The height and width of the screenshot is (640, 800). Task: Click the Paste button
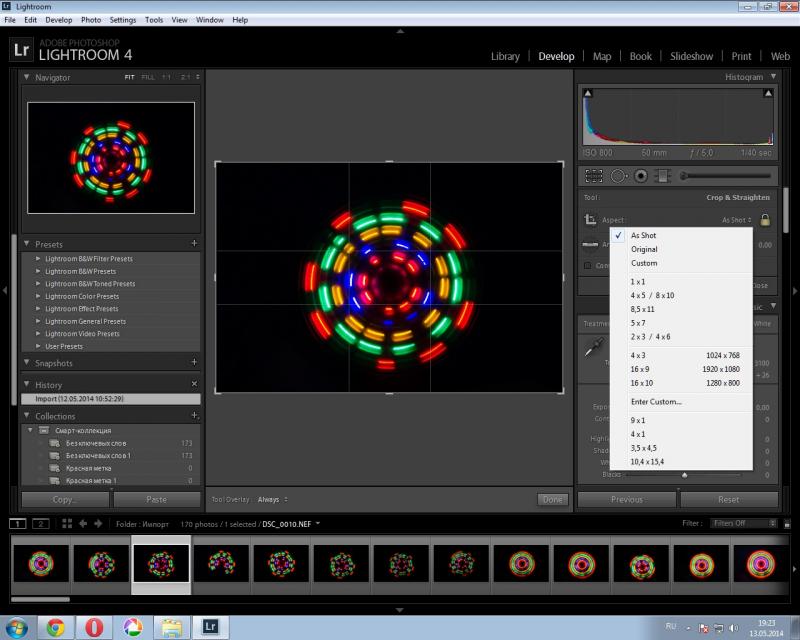tap(157, 499)
